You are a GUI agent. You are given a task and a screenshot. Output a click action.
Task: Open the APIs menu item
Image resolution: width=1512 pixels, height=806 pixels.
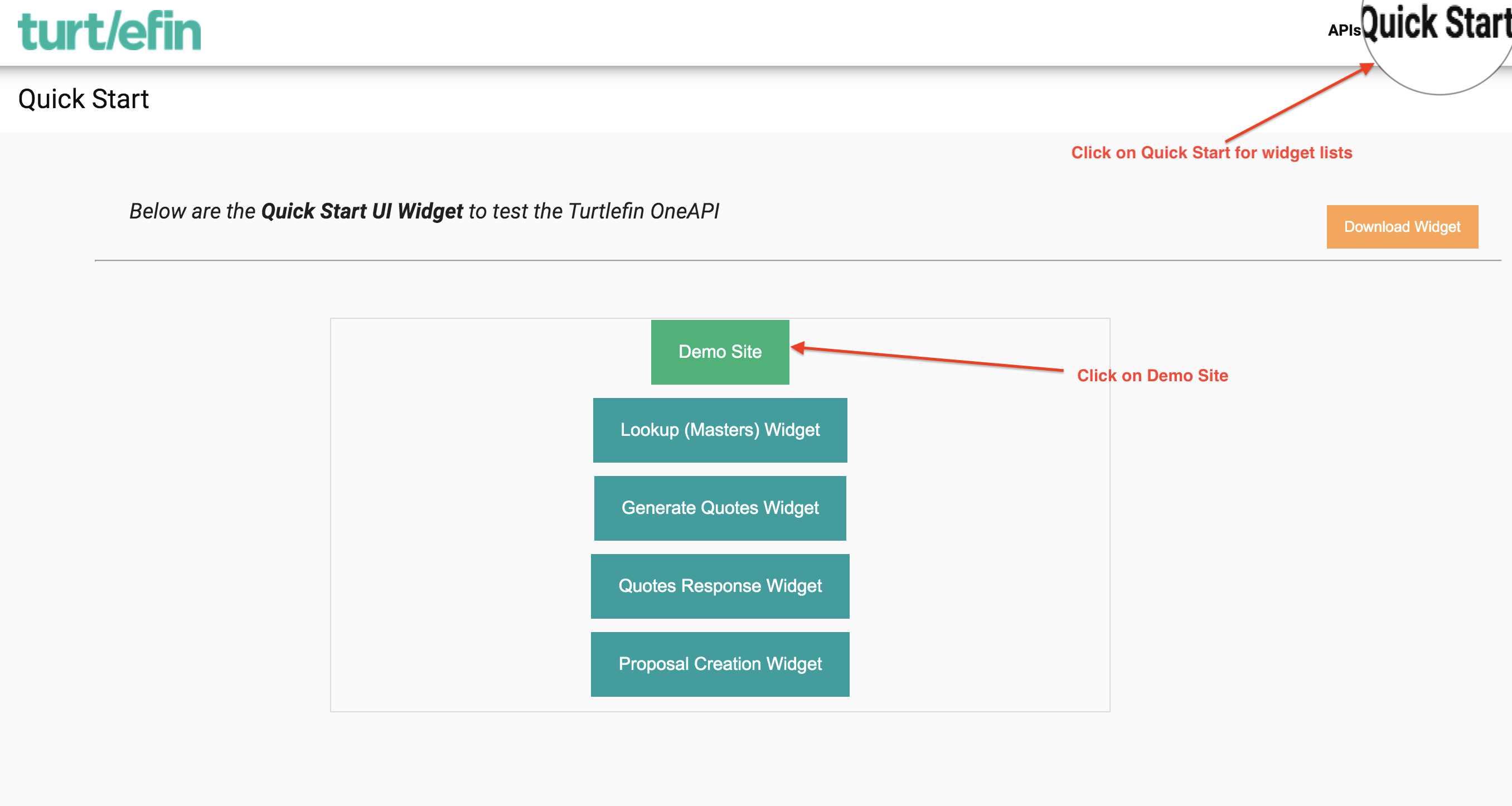tap(1344, 31)
